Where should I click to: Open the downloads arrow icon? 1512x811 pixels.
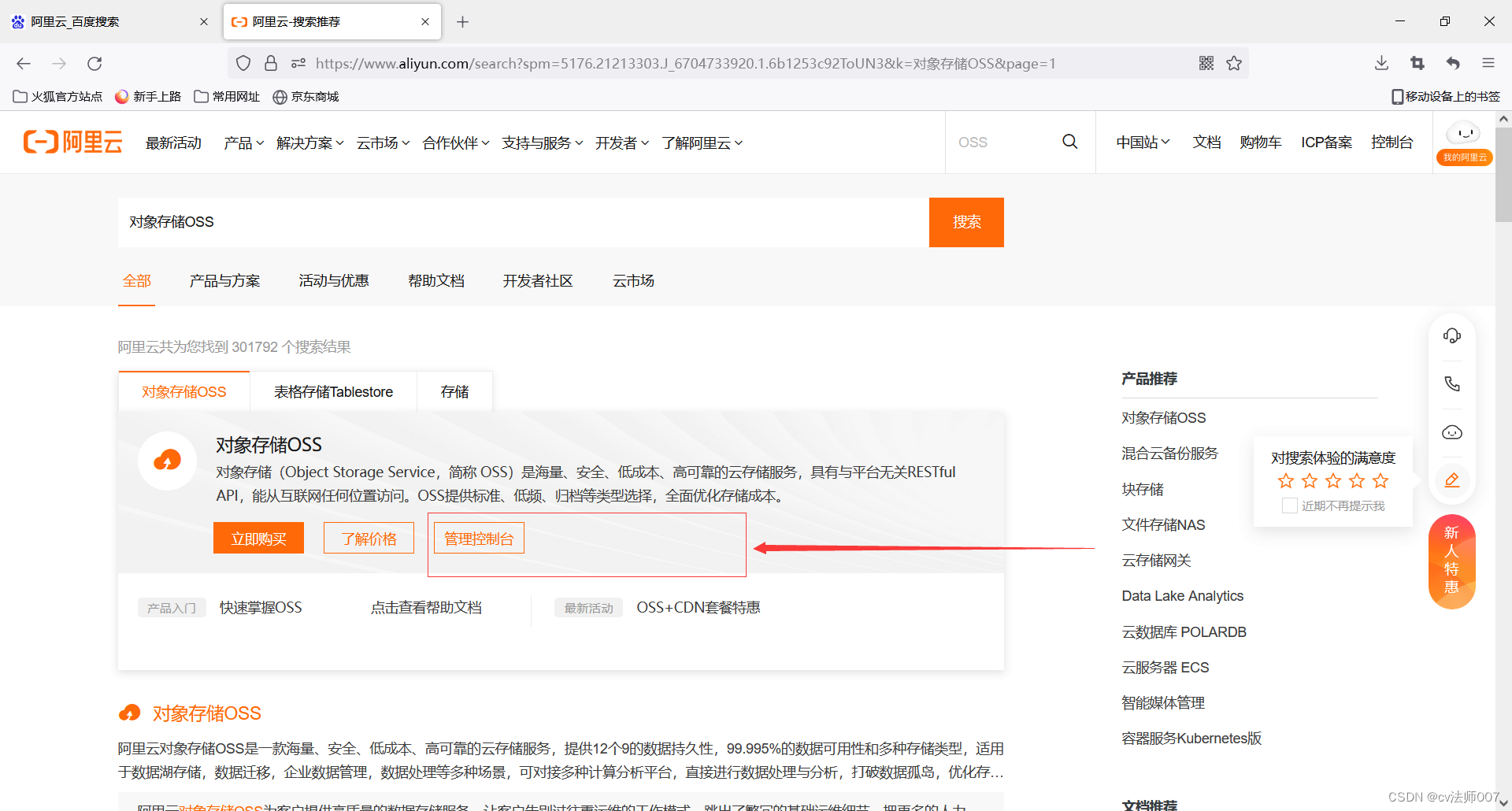point(1381,63)
